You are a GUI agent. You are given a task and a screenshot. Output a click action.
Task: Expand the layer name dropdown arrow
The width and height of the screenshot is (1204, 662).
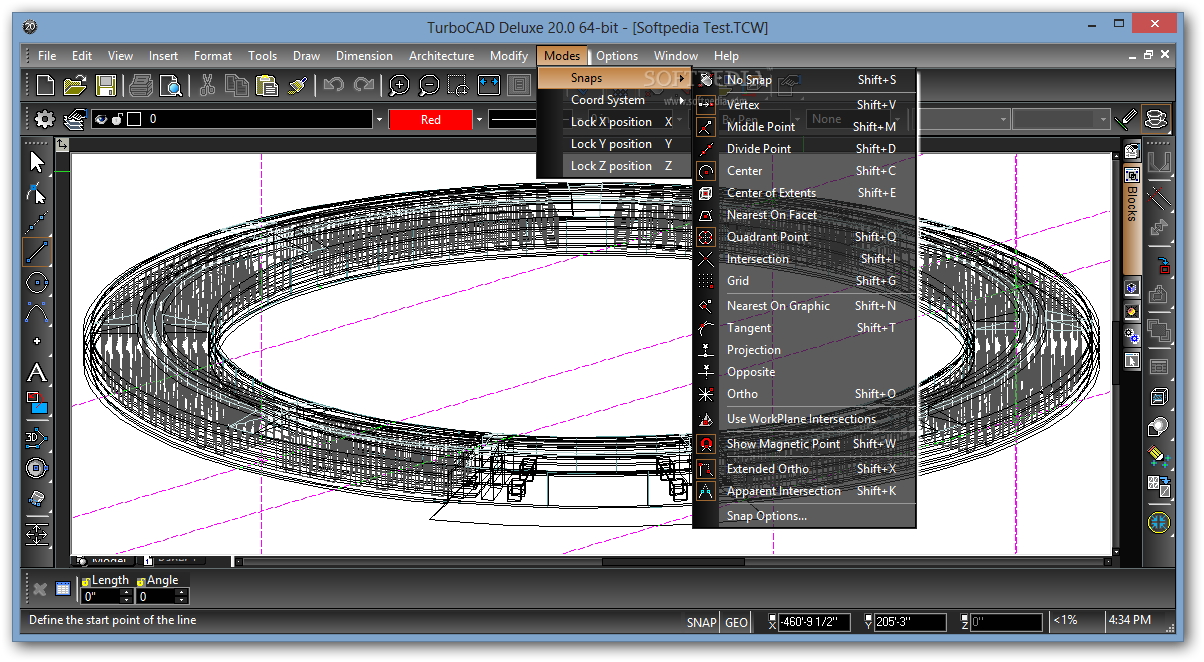379,120
